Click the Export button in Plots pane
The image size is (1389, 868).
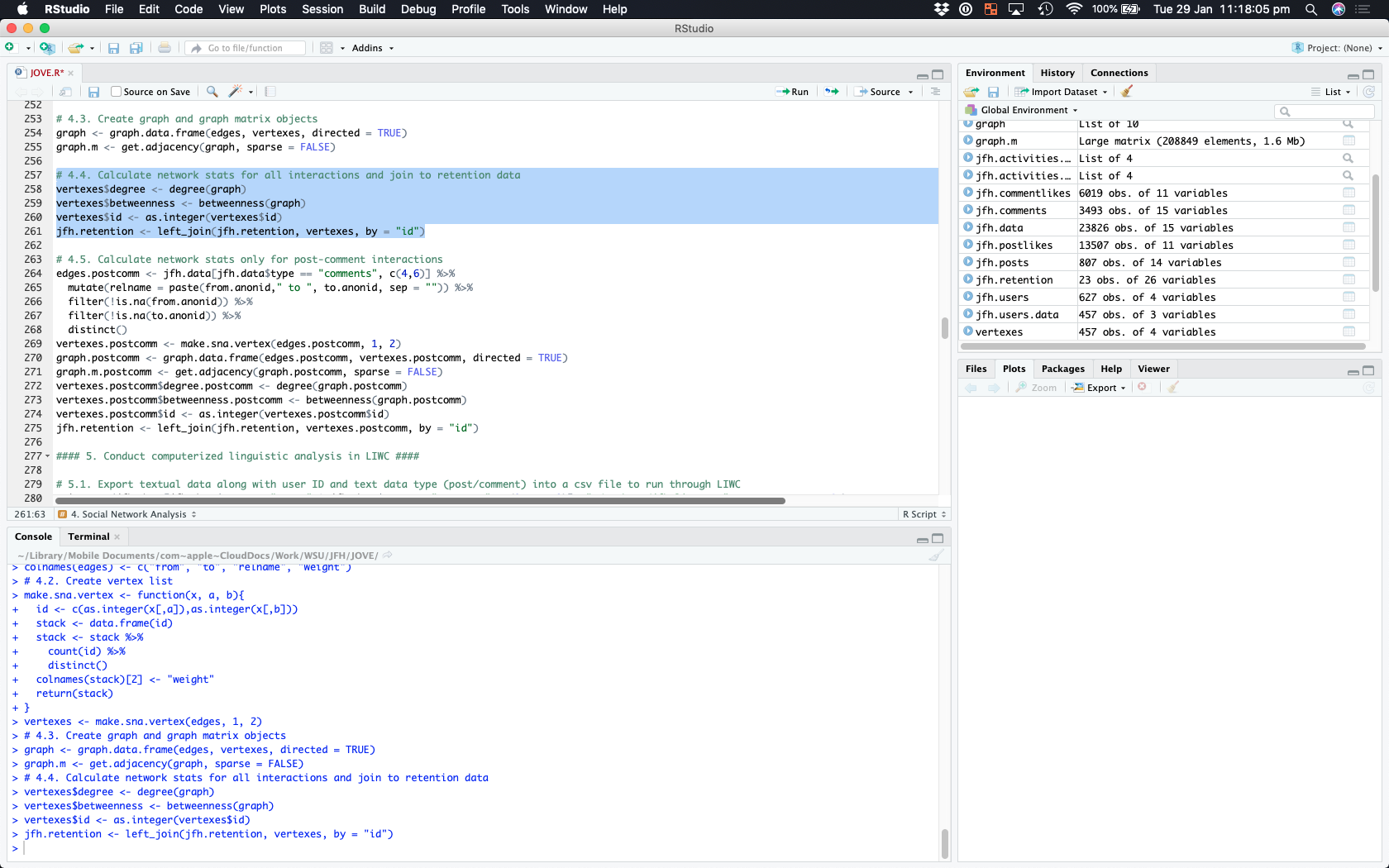point(1100,388)
